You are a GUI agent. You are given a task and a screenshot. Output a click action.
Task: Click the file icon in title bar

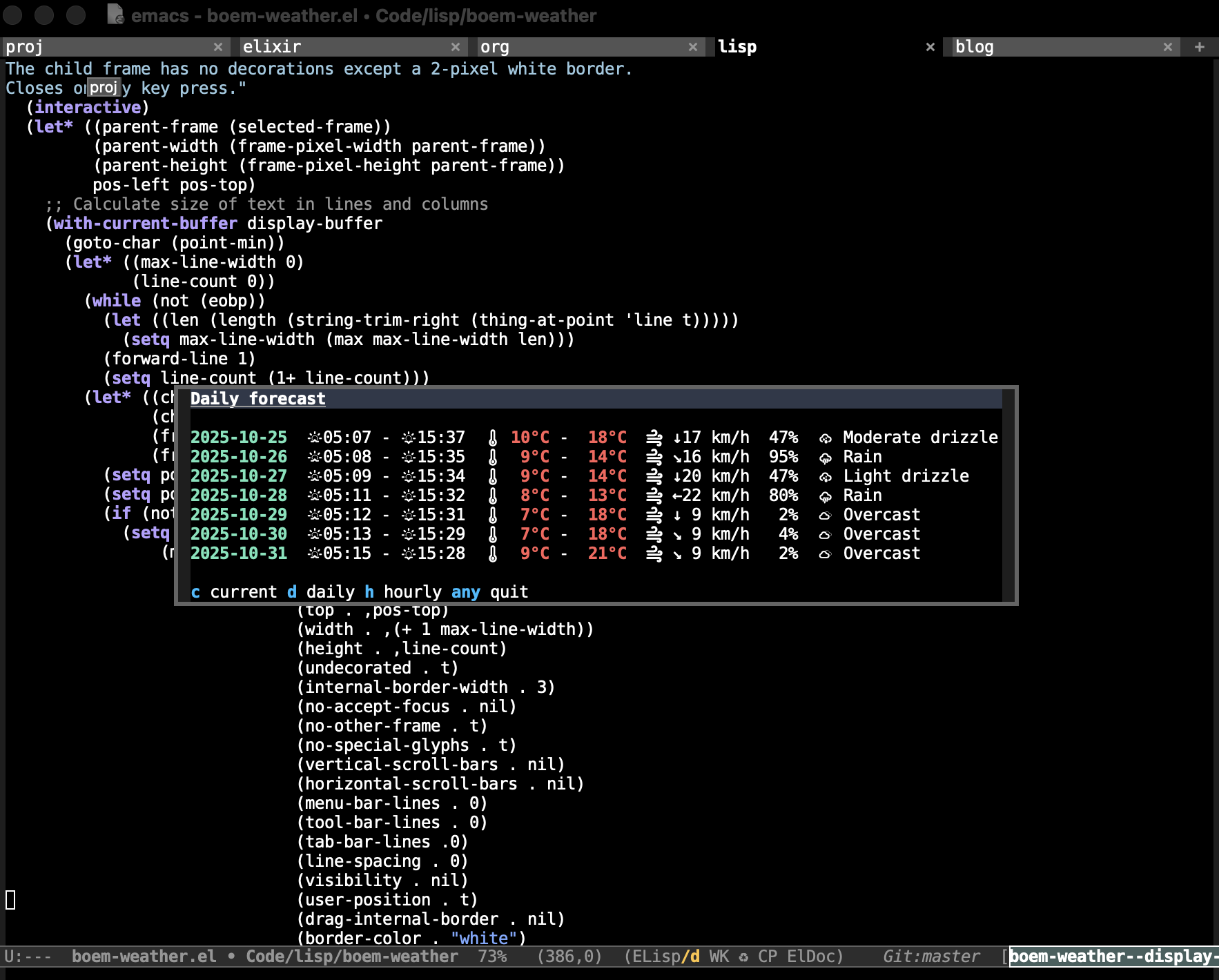point(115,14)
